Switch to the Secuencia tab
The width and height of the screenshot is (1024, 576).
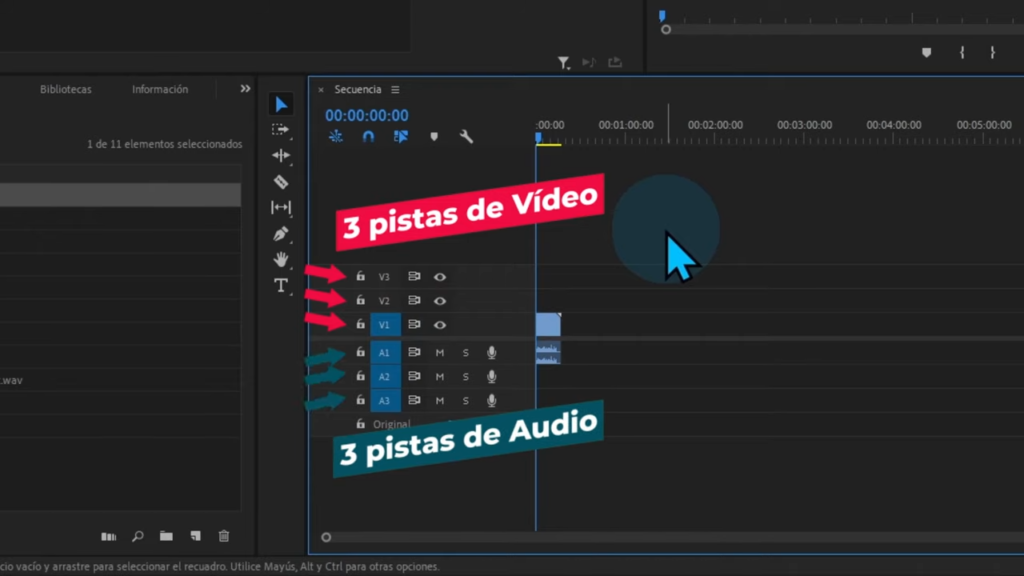(x=358, y=89)
